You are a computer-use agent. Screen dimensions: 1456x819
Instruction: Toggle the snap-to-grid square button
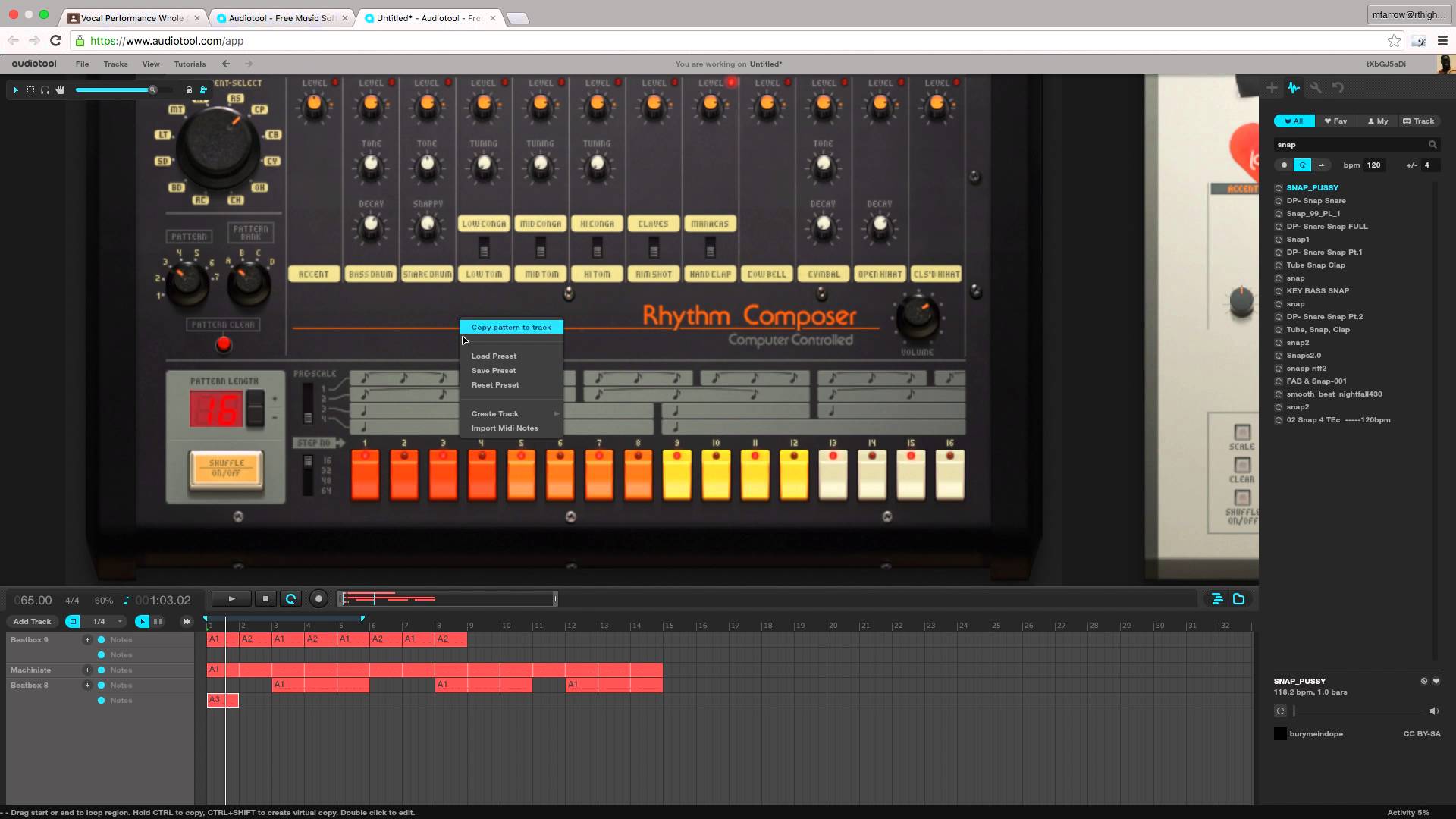pyautogui.click(x=73, y=621)
